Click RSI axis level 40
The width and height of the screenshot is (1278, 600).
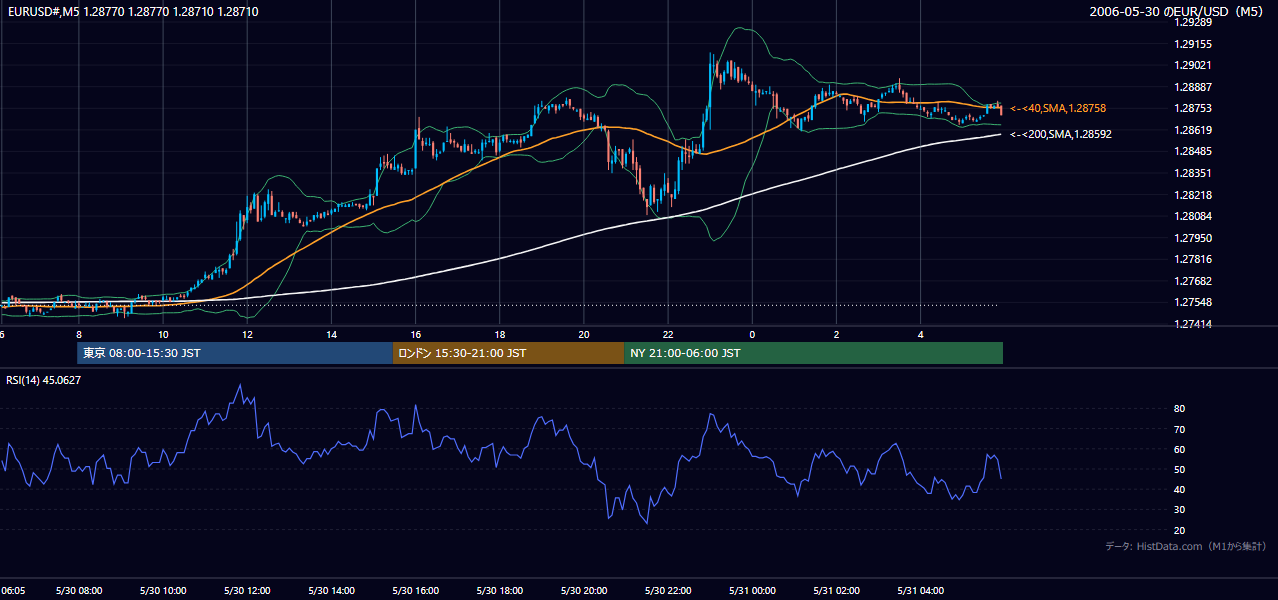click(1180, 489)
